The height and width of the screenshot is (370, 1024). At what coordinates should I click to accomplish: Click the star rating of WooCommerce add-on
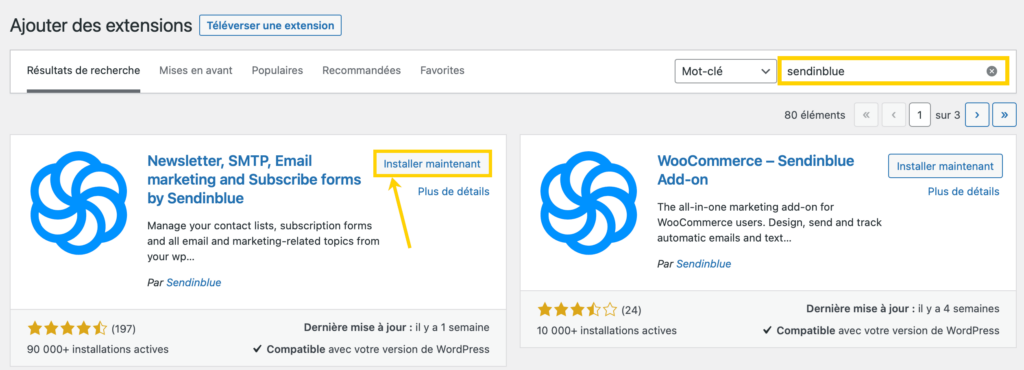(577, 309)
